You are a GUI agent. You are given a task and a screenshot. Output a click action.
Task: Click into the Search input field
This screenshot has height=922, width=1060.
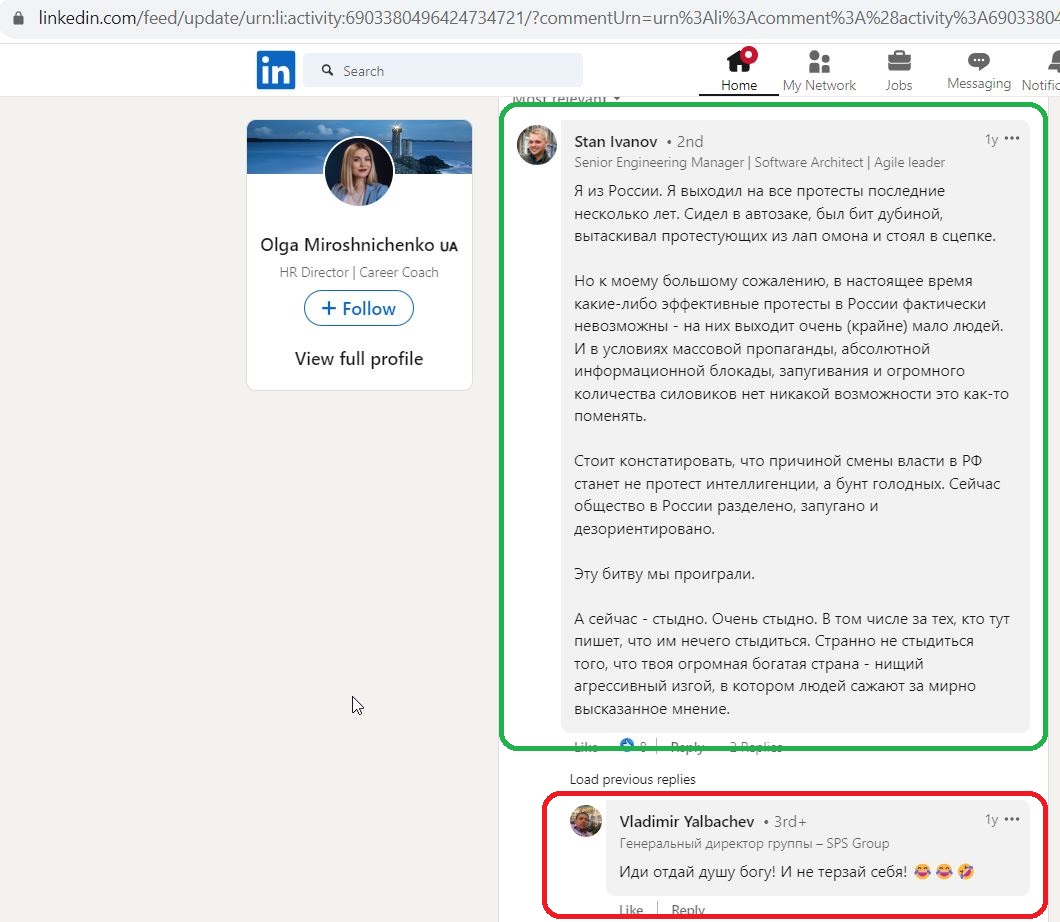(443, 70)
